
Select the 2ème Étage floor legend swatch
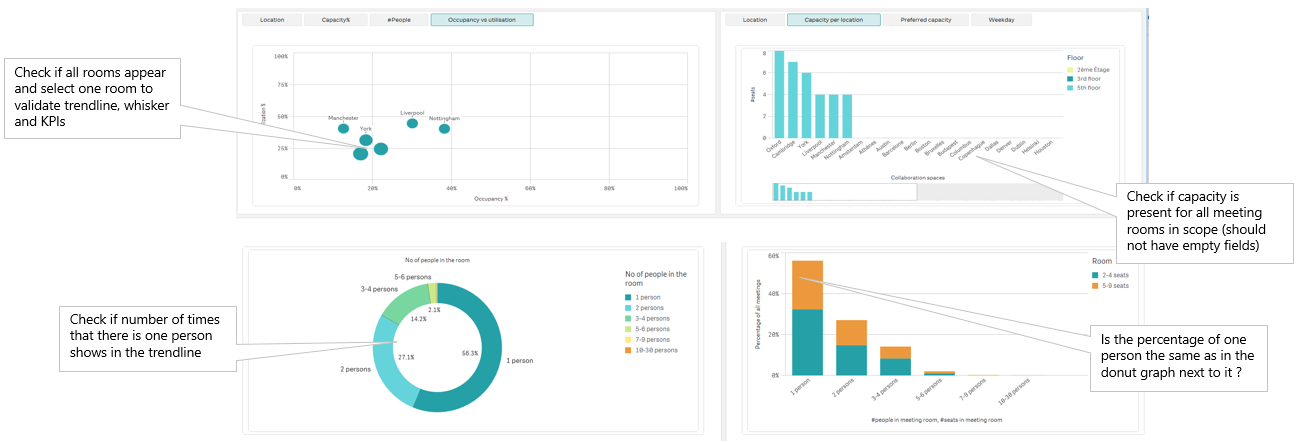tap(1070, 70)
